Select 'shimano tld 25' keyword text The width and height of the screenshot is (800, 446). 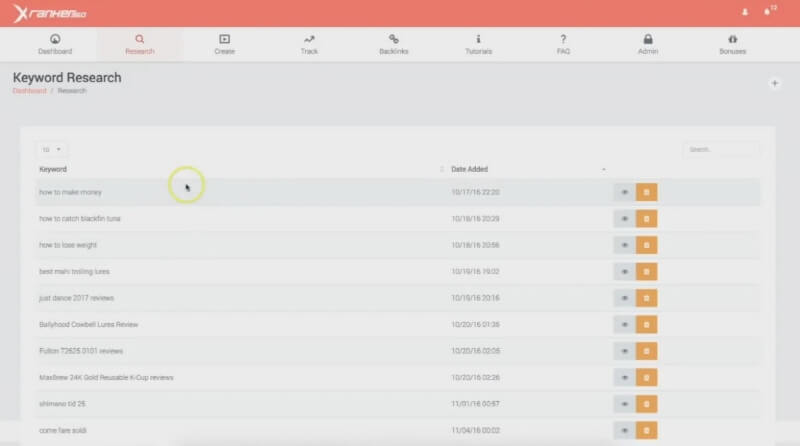pyautogui.click(x=62, y=404)
